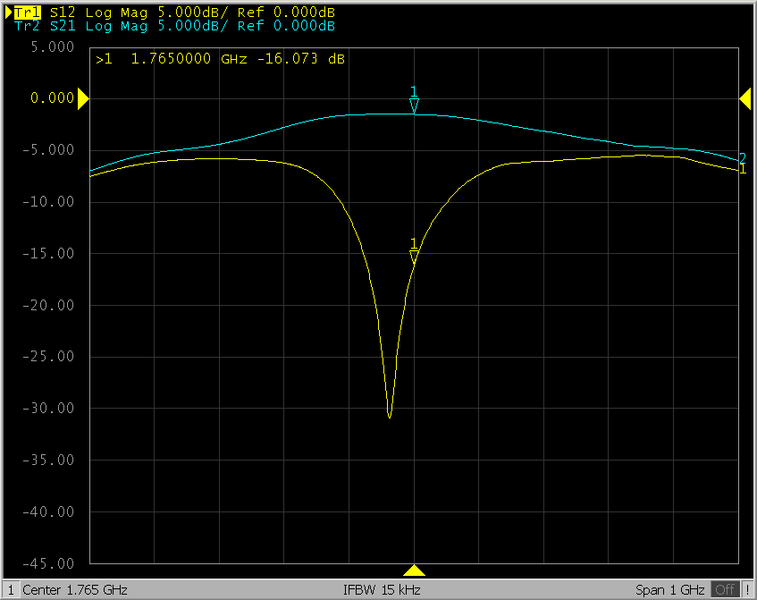Viewport: 757px width, 600px height.
Task: Click Center 1.765 GHz in status bar
Action: (x=75, y=590)
